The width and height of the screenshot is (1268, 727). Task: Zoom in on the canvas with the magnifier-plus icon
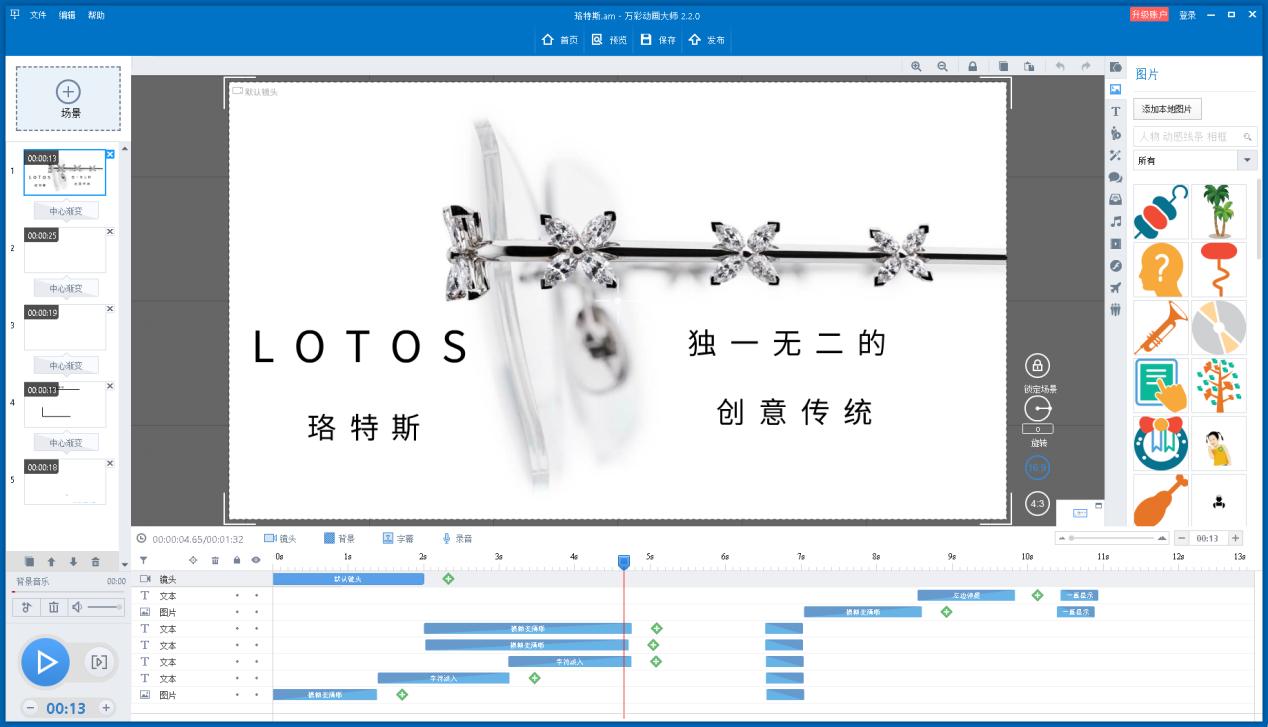(916, 66)
